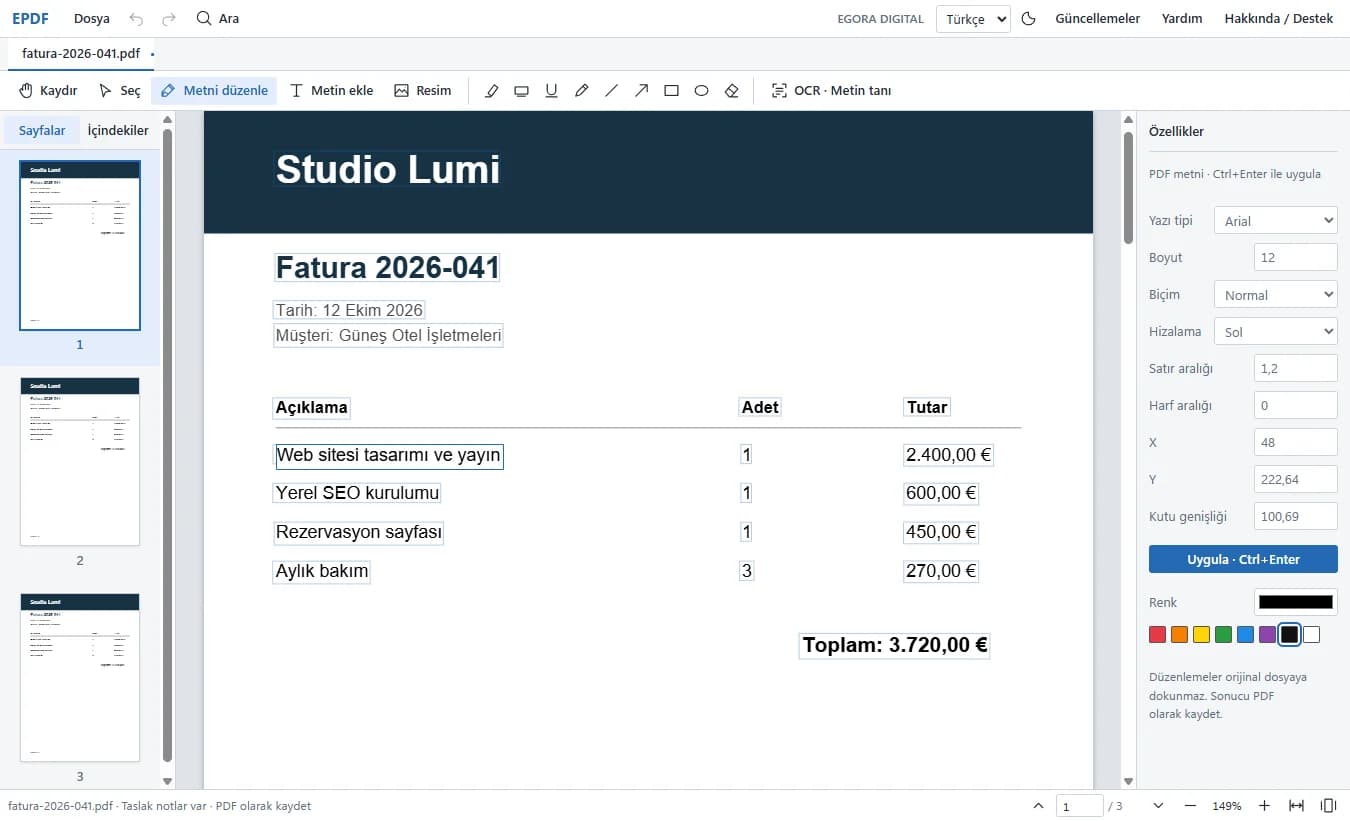This screenshot has width=1350, height=821.
Task: Select the arrow drawing tool
Action: pos(641,91)
